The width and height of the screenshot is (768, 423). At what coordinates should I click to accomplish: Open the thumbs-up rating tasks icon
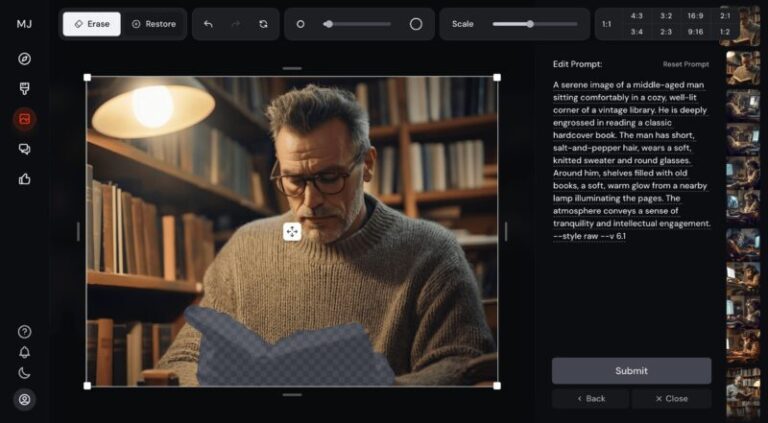point(24,179)
